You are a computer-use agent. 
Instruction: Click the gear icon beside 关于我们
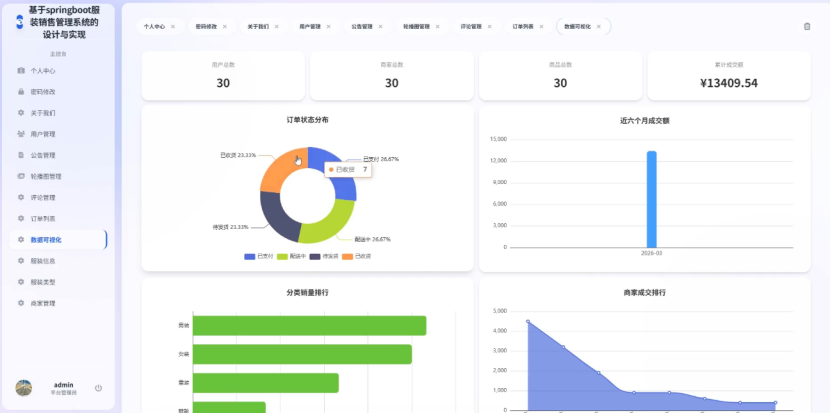(21, 113)
